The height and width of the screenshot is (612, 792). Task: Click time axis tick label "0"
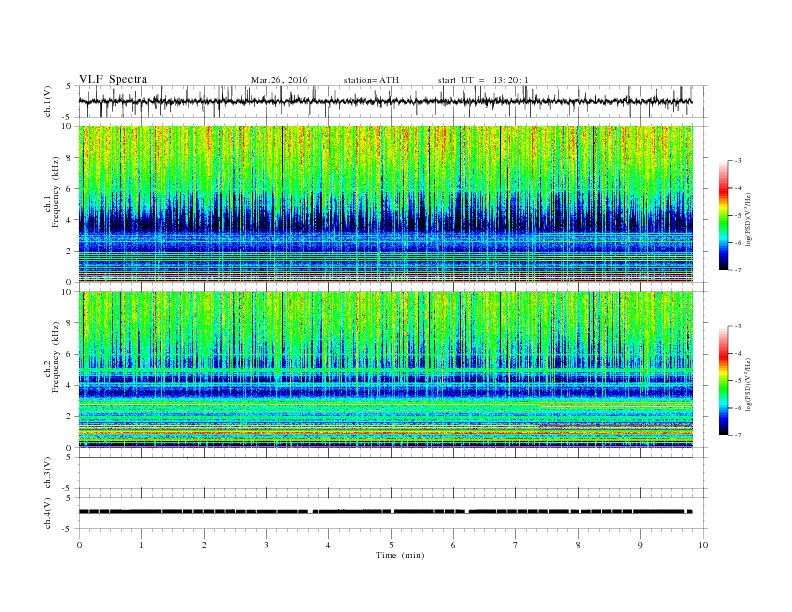point(79,545)
